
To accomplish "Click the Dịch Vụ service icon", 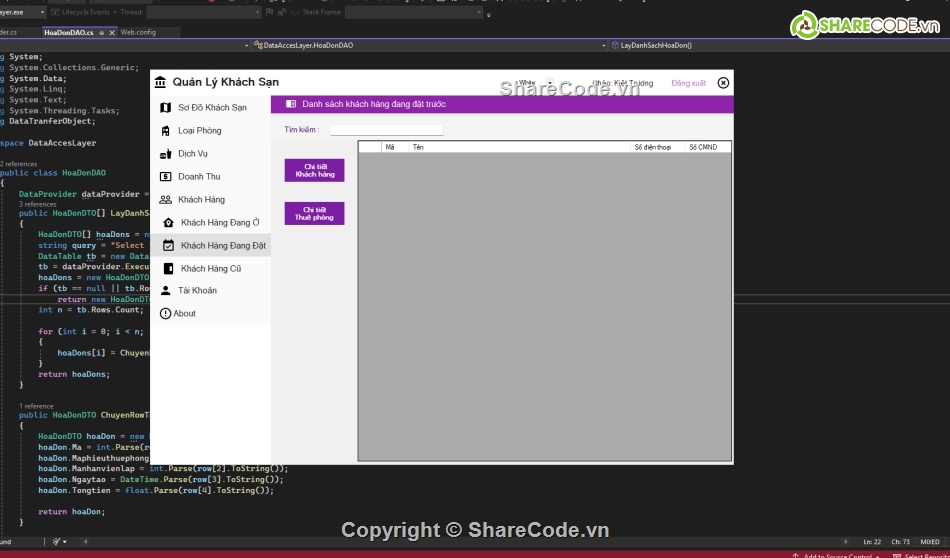I will click(x=166, y=154).
